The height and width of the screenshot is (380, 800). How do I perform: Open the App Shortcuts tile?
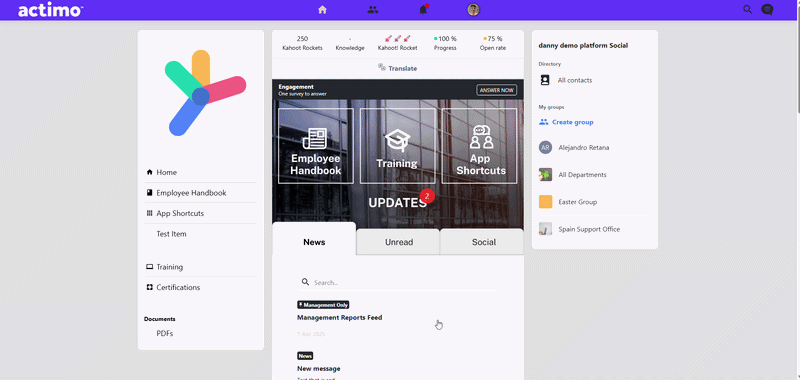480,146
